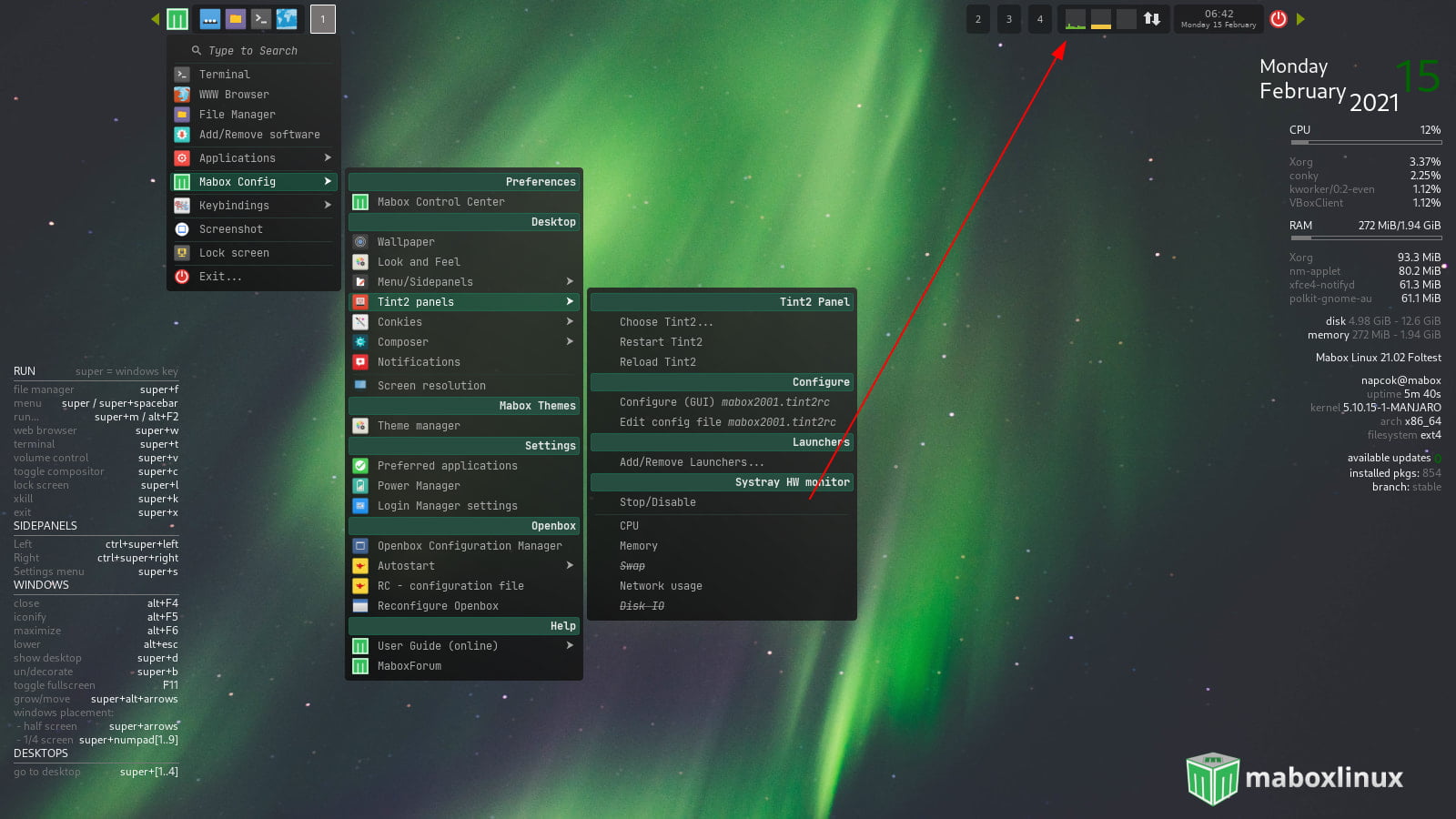This screenshot has width=1456, height=819.
Task: Expand the Conkies submenu
Action: coord(399,321)
